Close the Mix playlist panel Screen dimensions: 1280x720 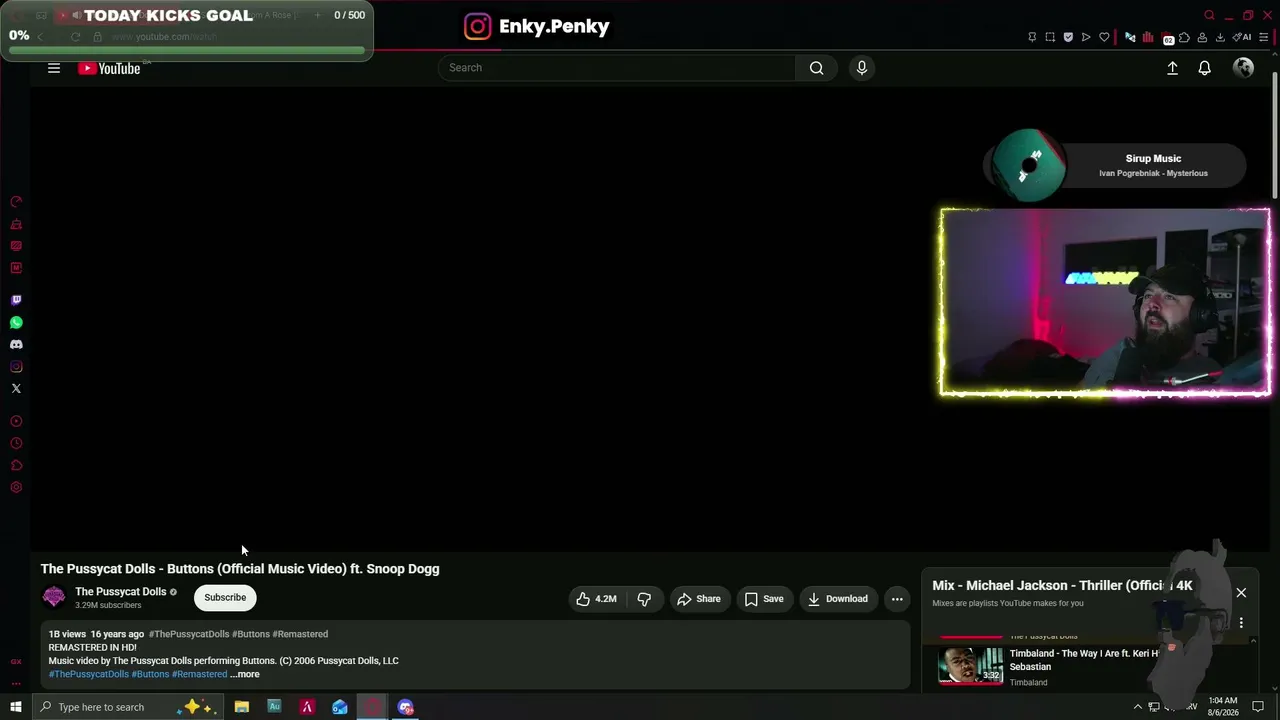click(x=1241, y=593)
